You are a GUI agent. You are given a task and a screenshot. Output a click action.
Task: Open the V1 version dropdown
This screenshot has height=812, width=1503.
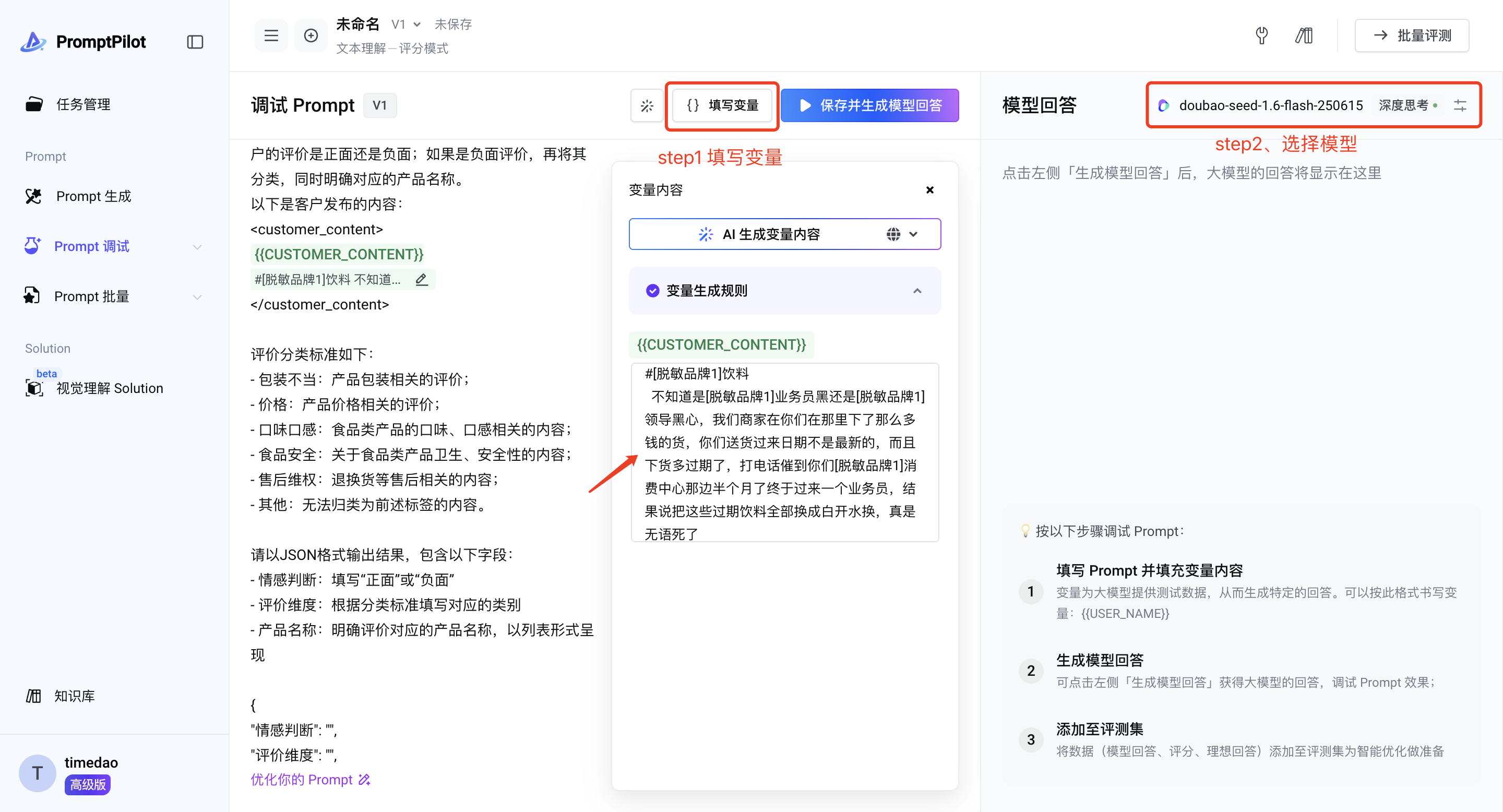point(406,25)
